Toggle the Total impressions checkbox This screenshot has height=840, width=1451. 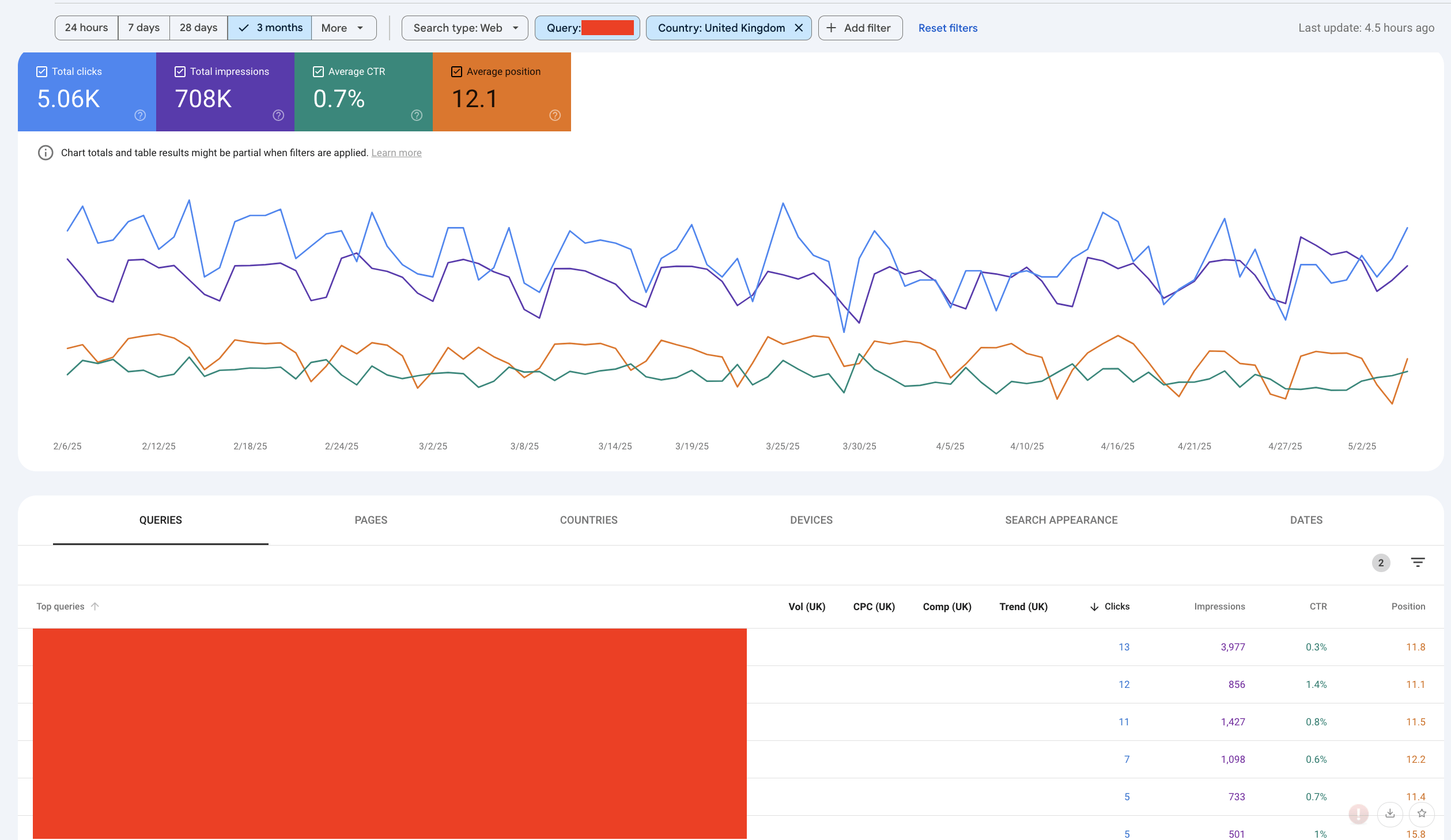click(180, 71)
